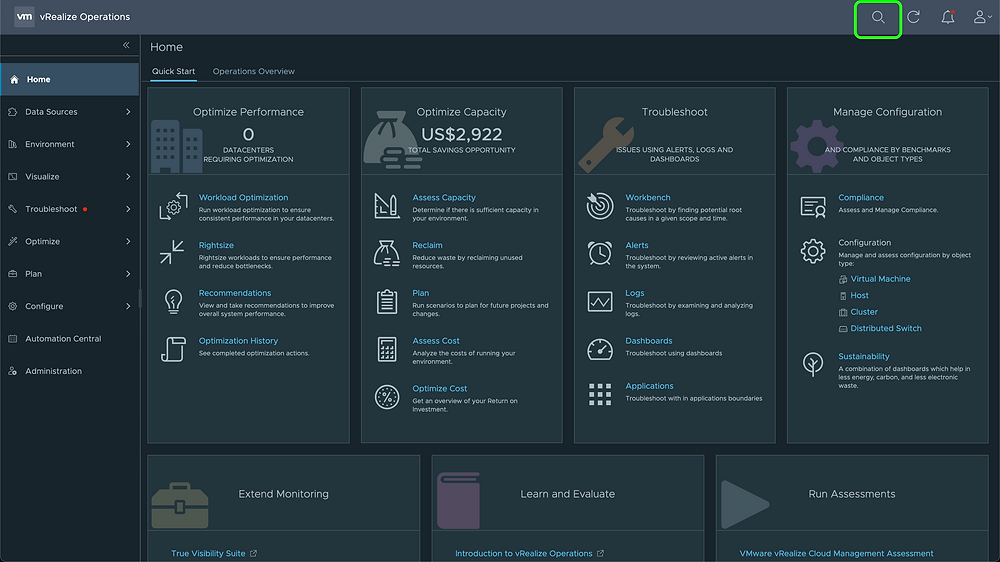Viewport: 1000px width, 562px height.
Task: Open the user account menu icon
Action: (982, 17)
